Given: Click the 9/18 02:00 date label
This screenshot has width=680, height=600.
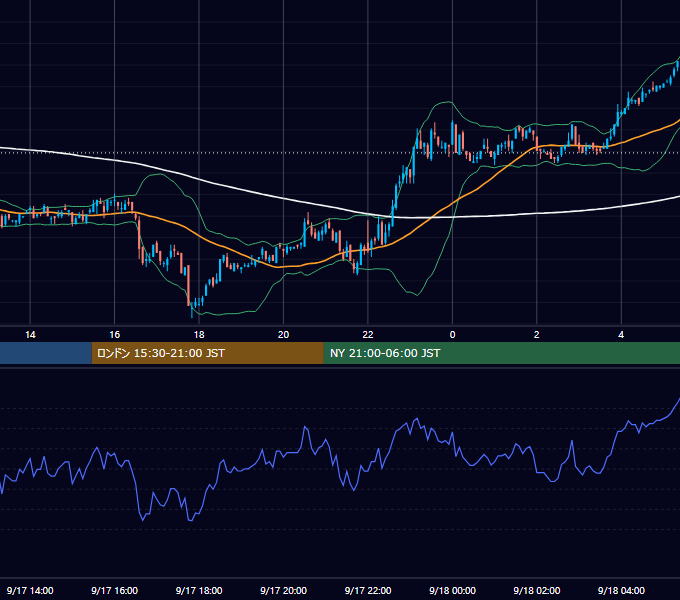Looking at the screenshot, I should 537,590.
